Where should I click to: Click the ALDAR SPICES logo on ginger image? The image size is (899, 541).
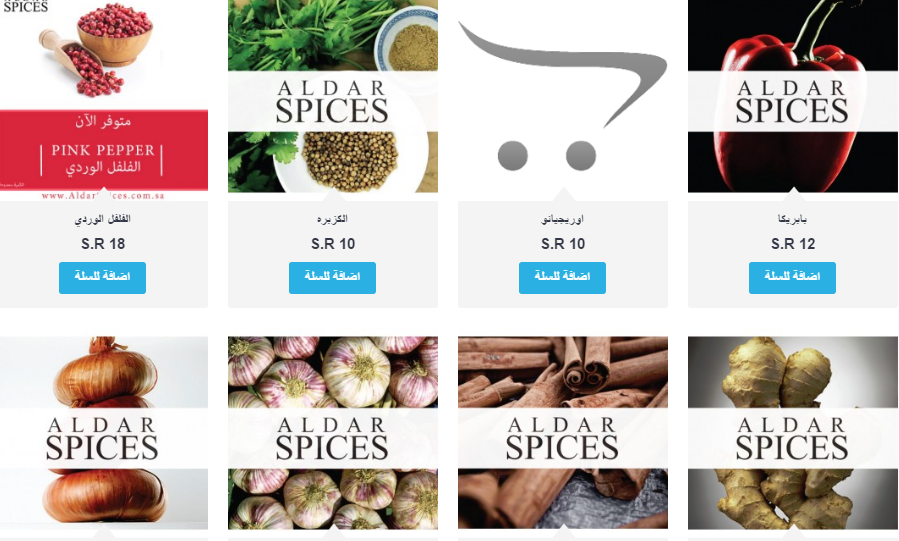792,439
